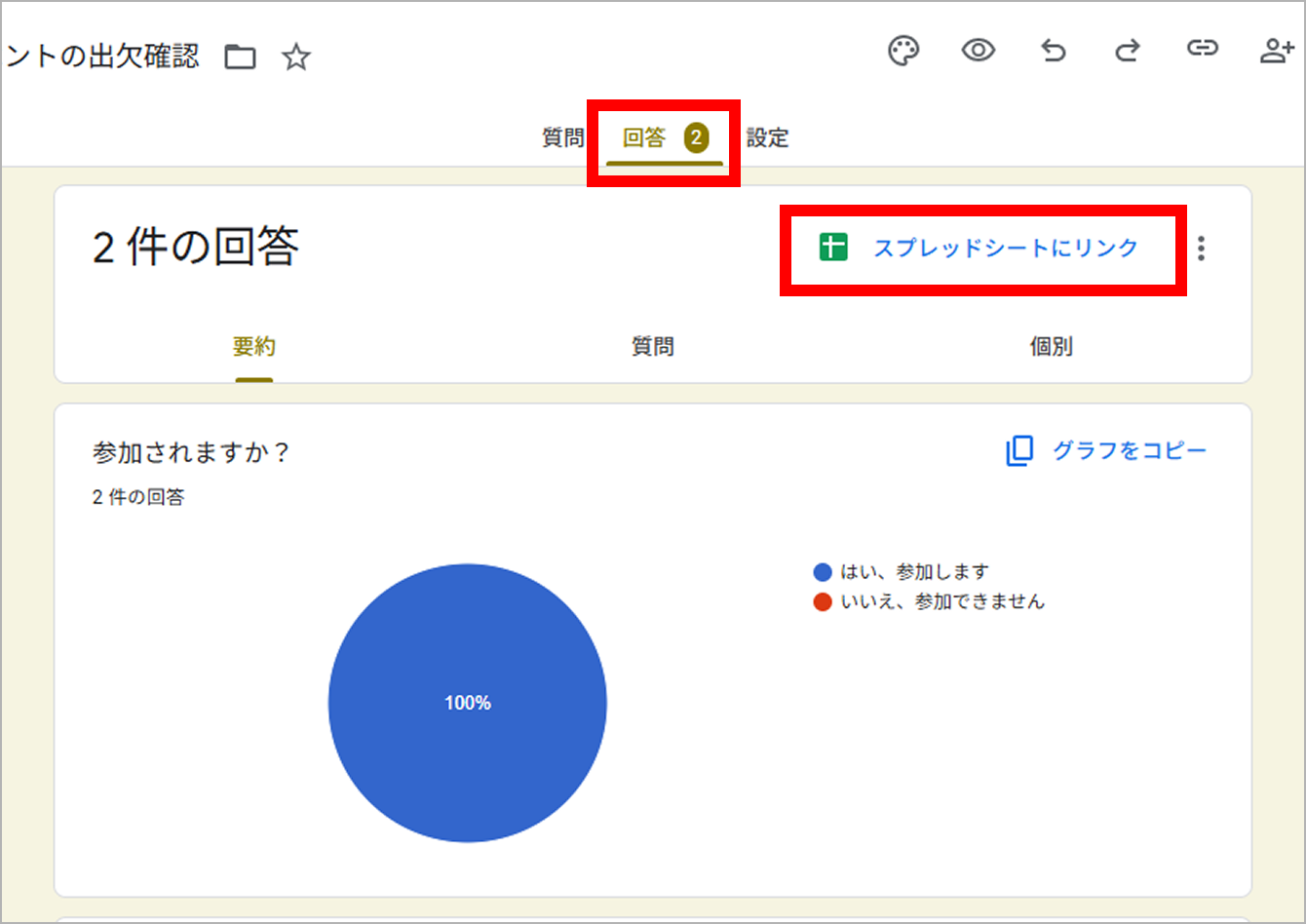
Task: Click the undo arrow icon
Action: click(x=1054, y=51)
